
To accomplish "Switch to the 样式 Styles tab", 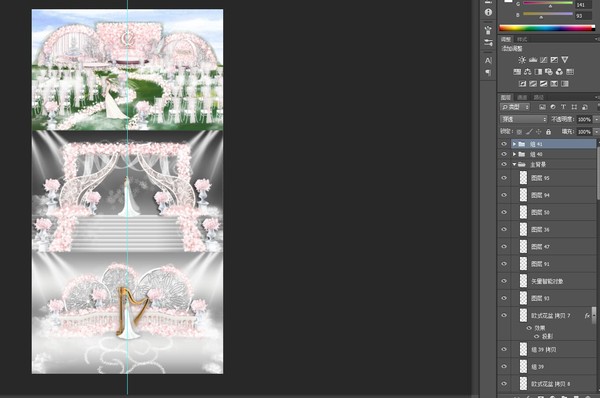I will tap(522, 39).
